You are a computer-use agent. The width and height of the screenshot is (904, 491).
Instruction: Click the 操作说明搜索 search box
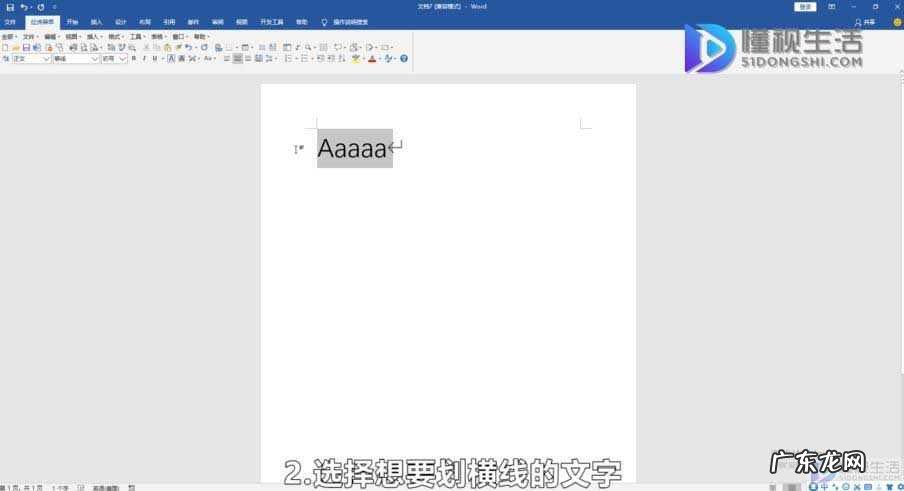pyautogui.click(x=351, y=22)
